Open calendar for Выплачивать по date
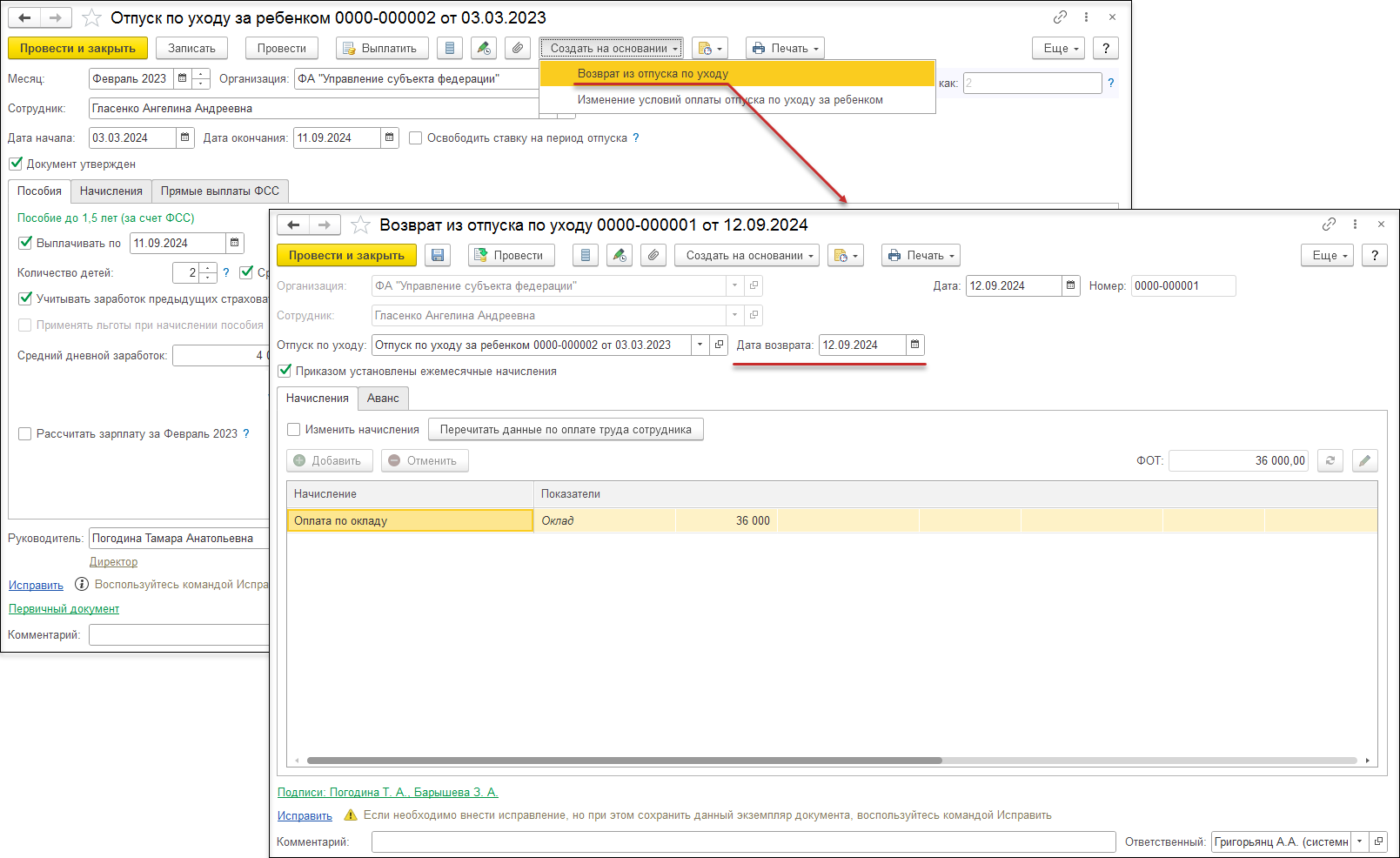This screenshot has width=1400, height=858. click(234, 243)
